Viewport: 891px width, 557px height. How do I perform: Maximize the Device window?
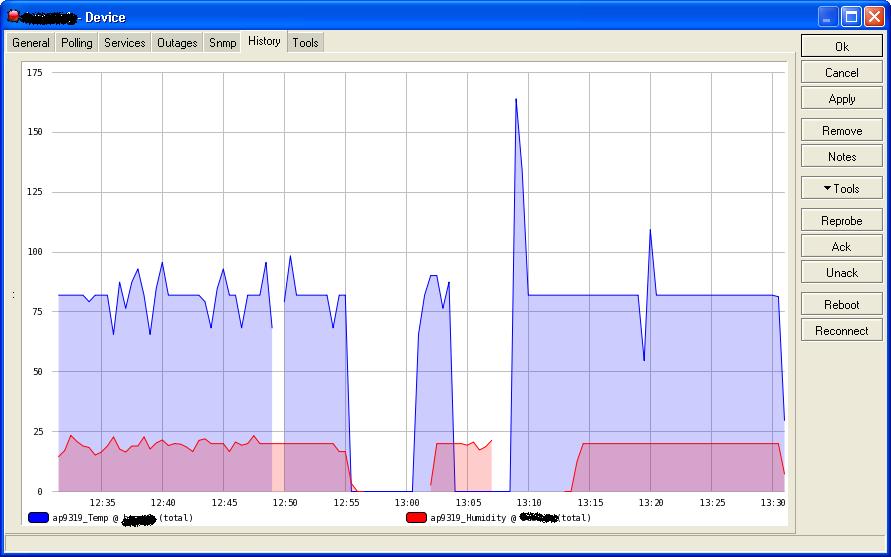[851, 17]
